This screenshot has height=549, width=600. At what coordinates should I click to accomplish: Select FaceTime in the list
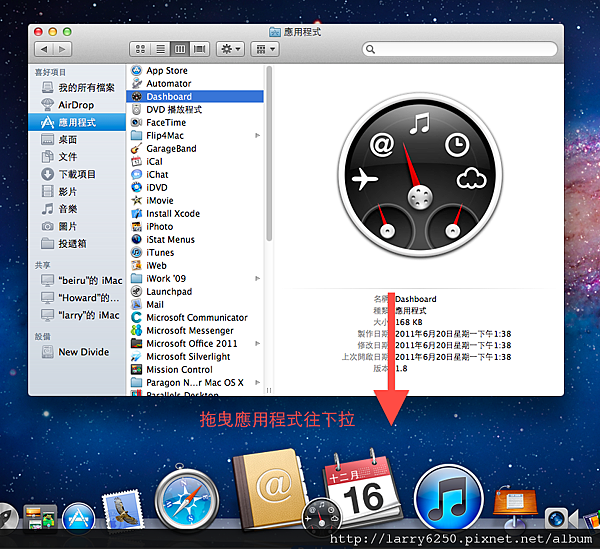pyautogui.click(x=195, y=122)
